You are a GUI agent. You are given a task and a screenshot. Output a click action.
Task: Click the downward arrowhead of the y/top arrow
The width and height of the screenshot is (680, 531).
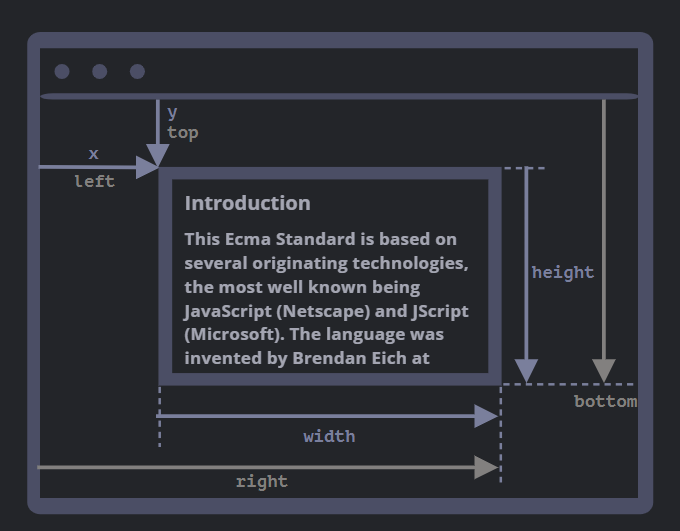[158, 155]
